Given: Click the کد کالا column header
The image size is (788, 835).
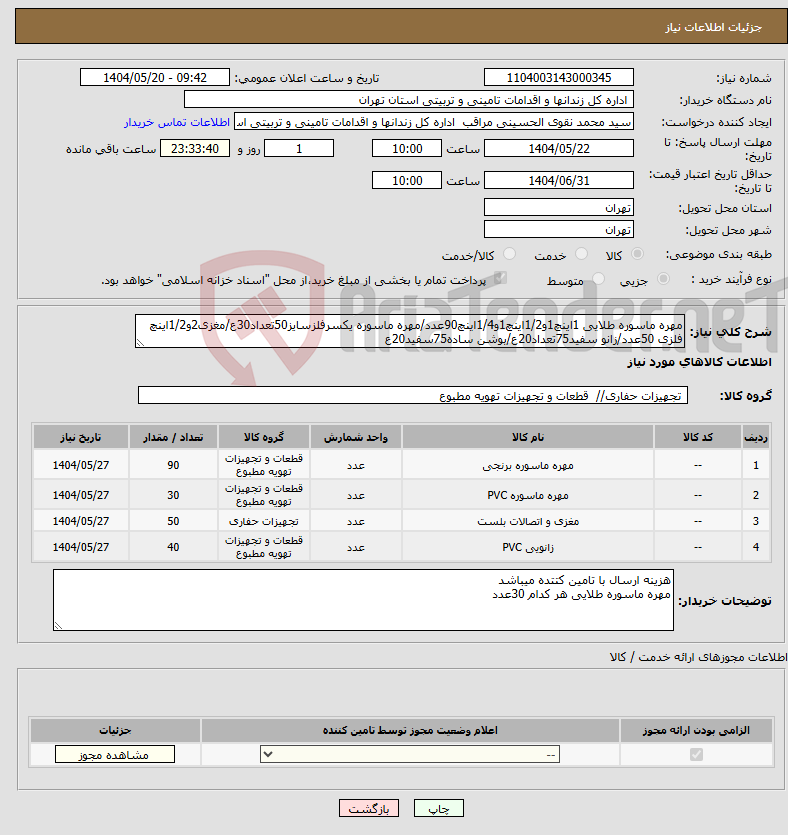Looking at the screenshot, I should click(x=697, y=437).
